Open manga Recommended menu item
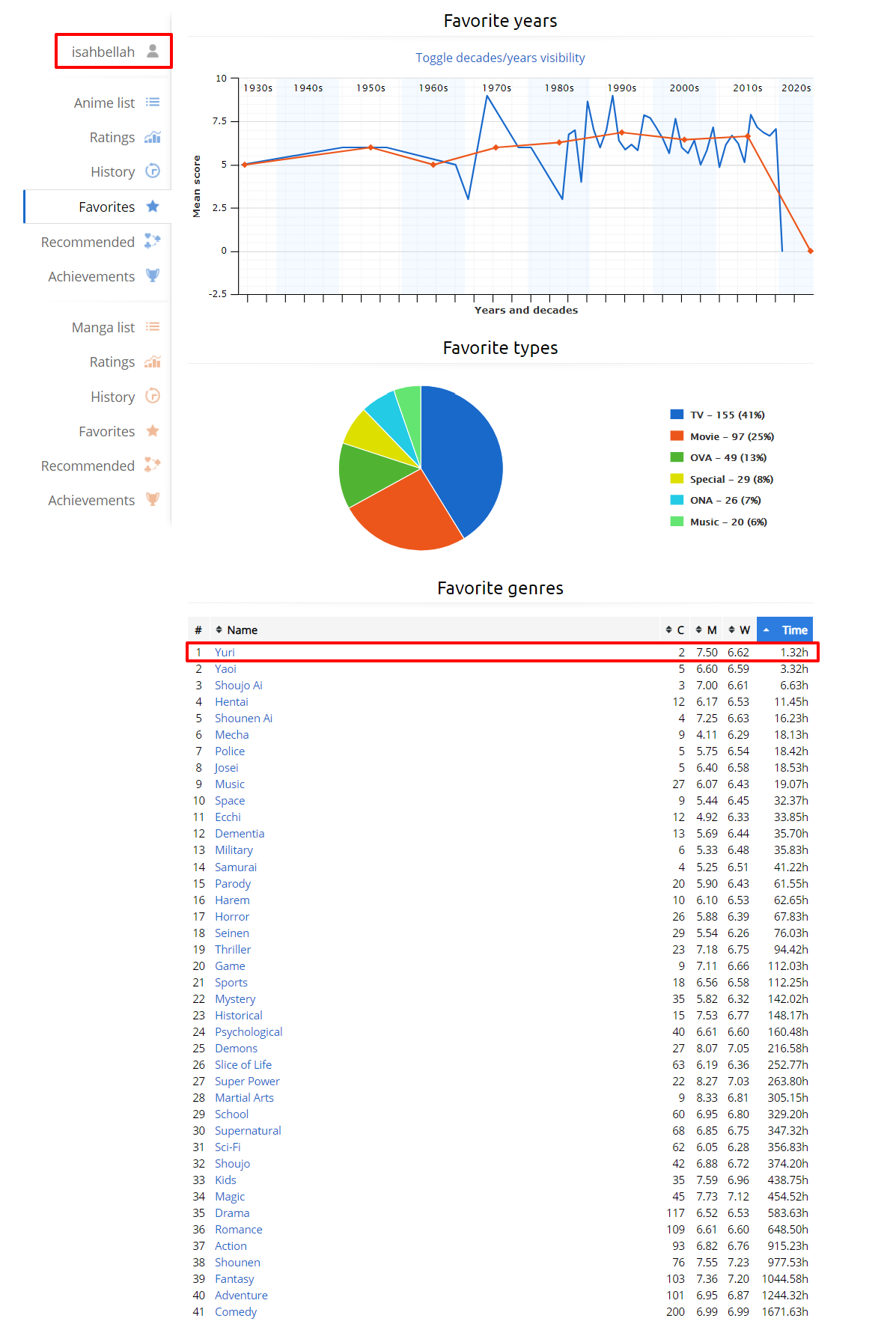Screen dimensions: 896x1336 [x=88, y=466]
